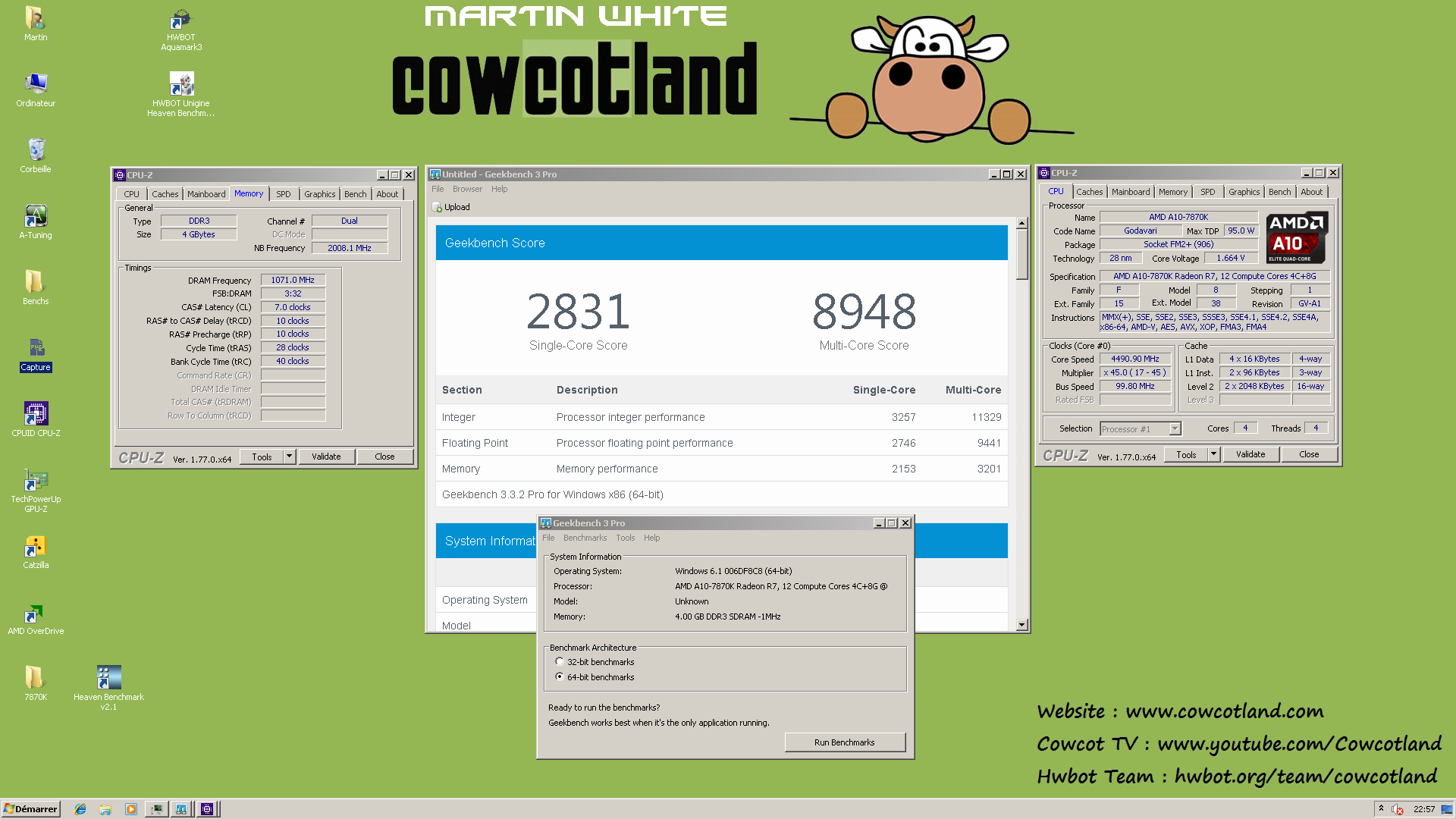1456x819 pixels.
Task: Select the Capture desktop icon
Action: click(36, 354)
